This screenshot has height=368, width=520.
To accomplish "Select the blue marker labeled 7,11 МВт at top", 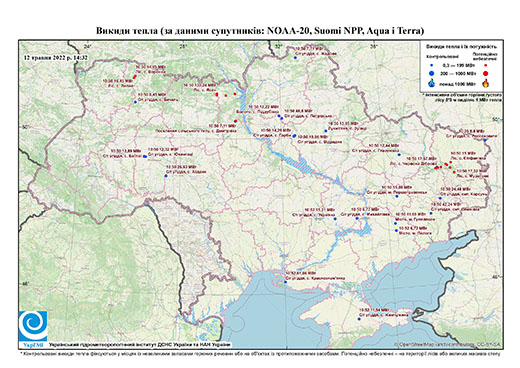I will [x=295, y=58].
